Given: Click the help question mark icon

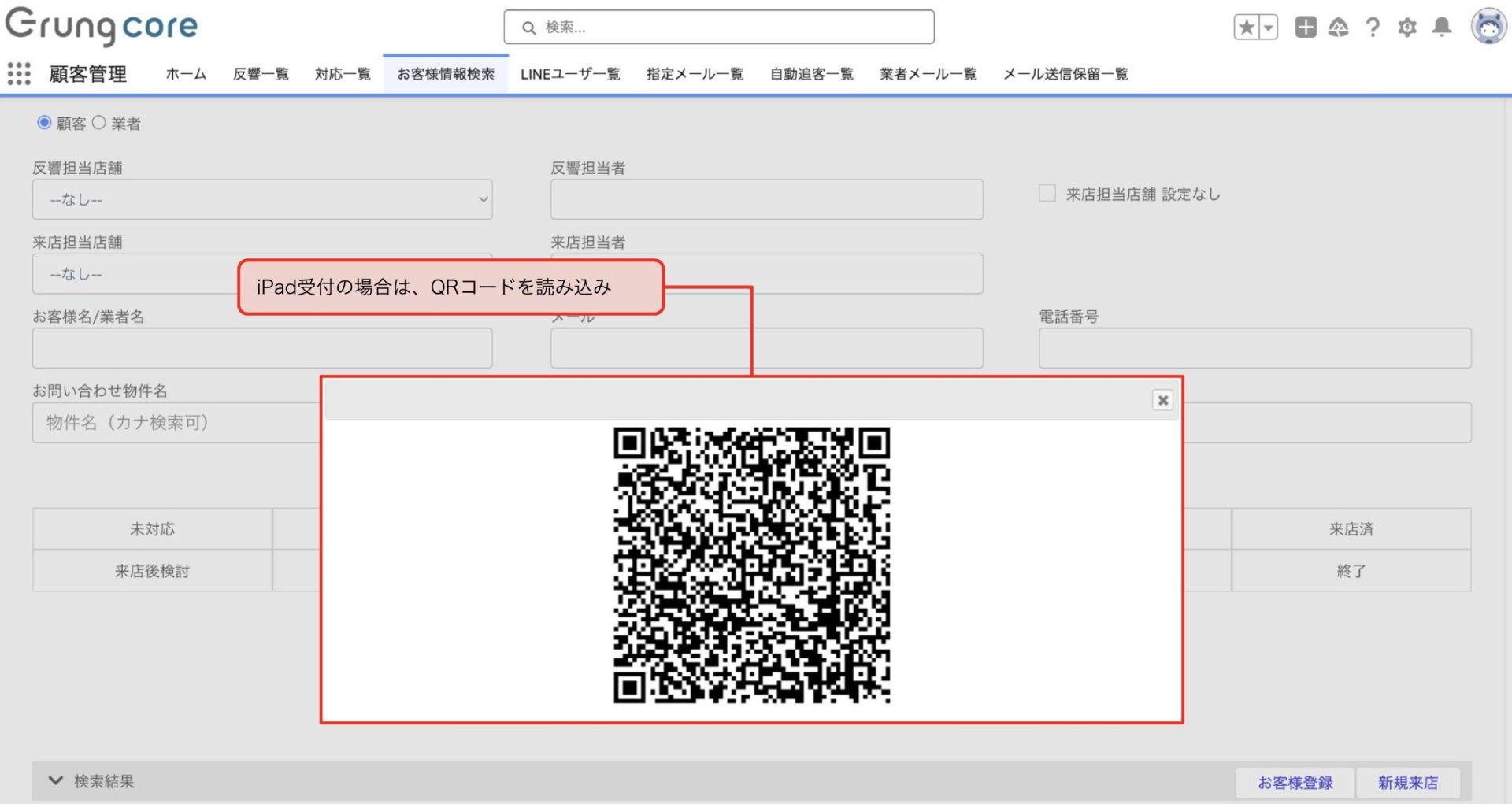Looking at the screenshot, I should tap(1373, 28).
